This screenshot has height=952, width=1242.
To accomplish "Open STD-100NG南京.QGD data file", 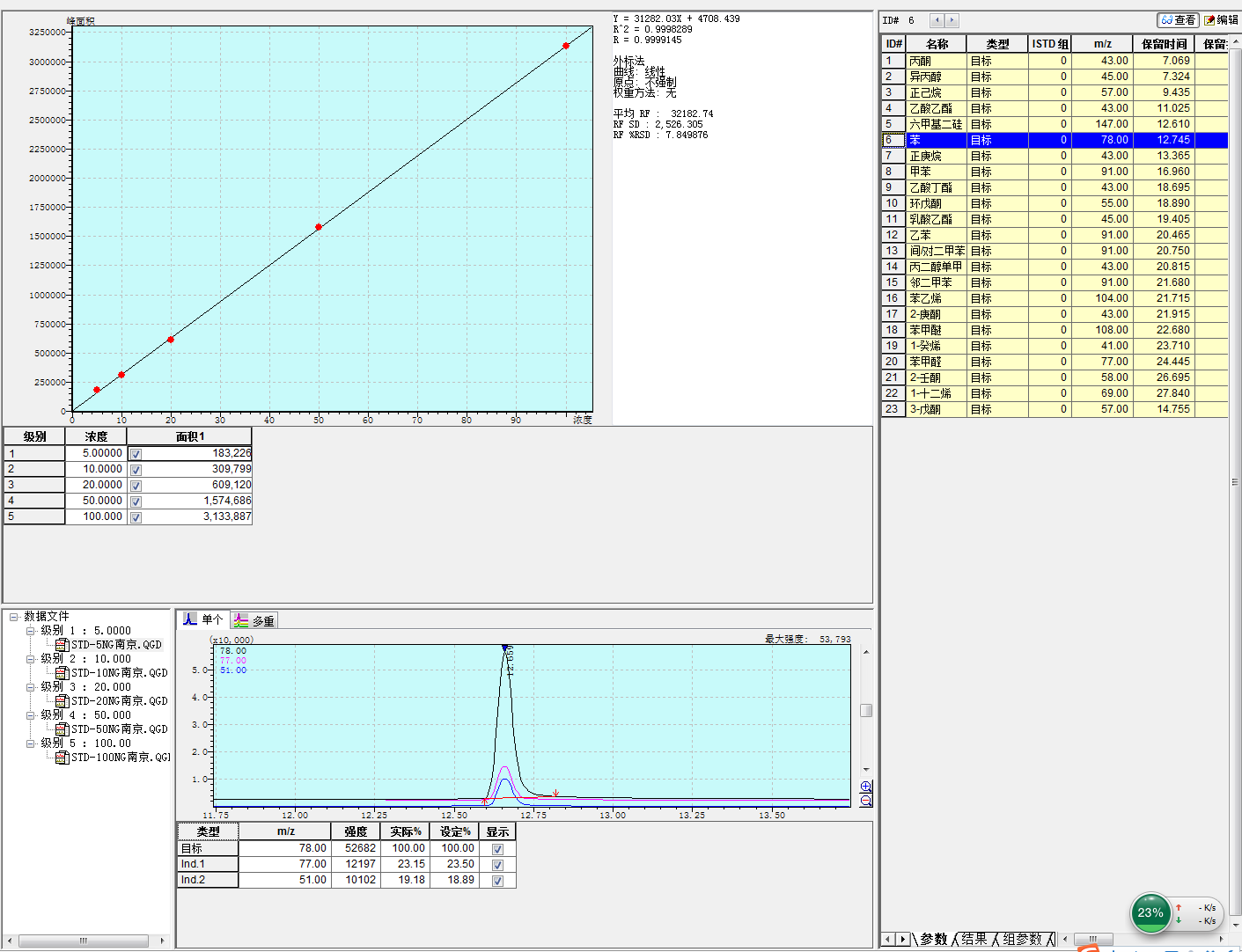I will (113, 758).
